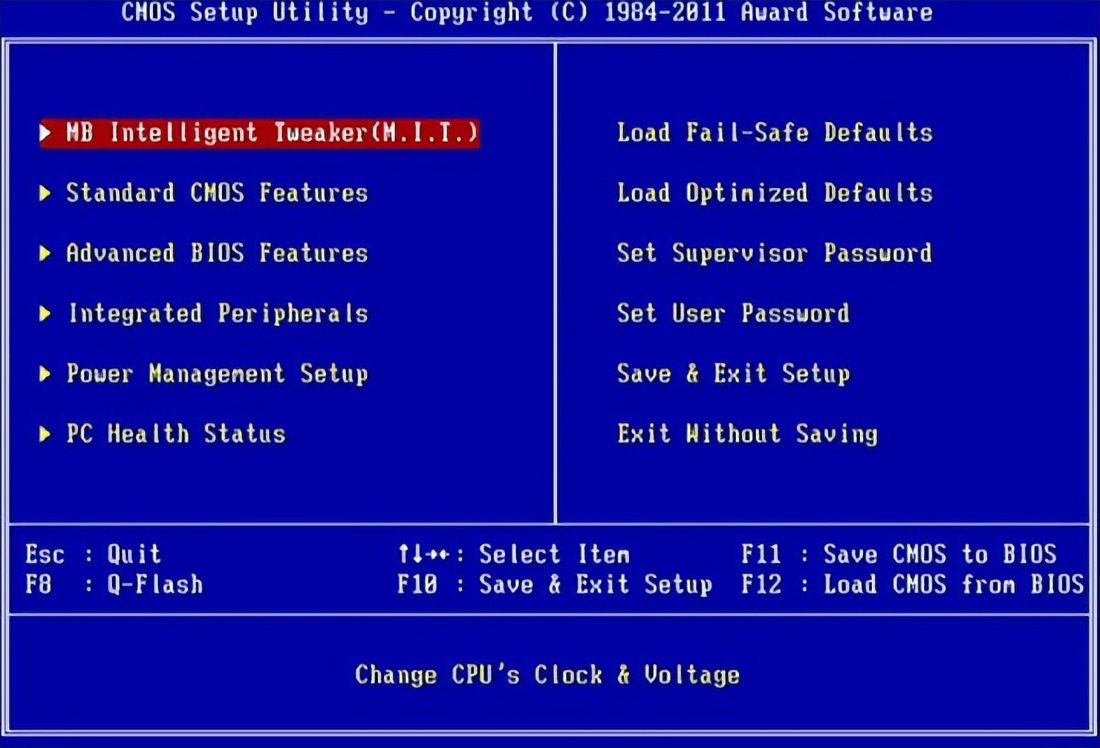Click the arrow beside MB Intelligent Tweaker
The width and height of the screenshot is (1100, 748).
[x=46, y=132]
